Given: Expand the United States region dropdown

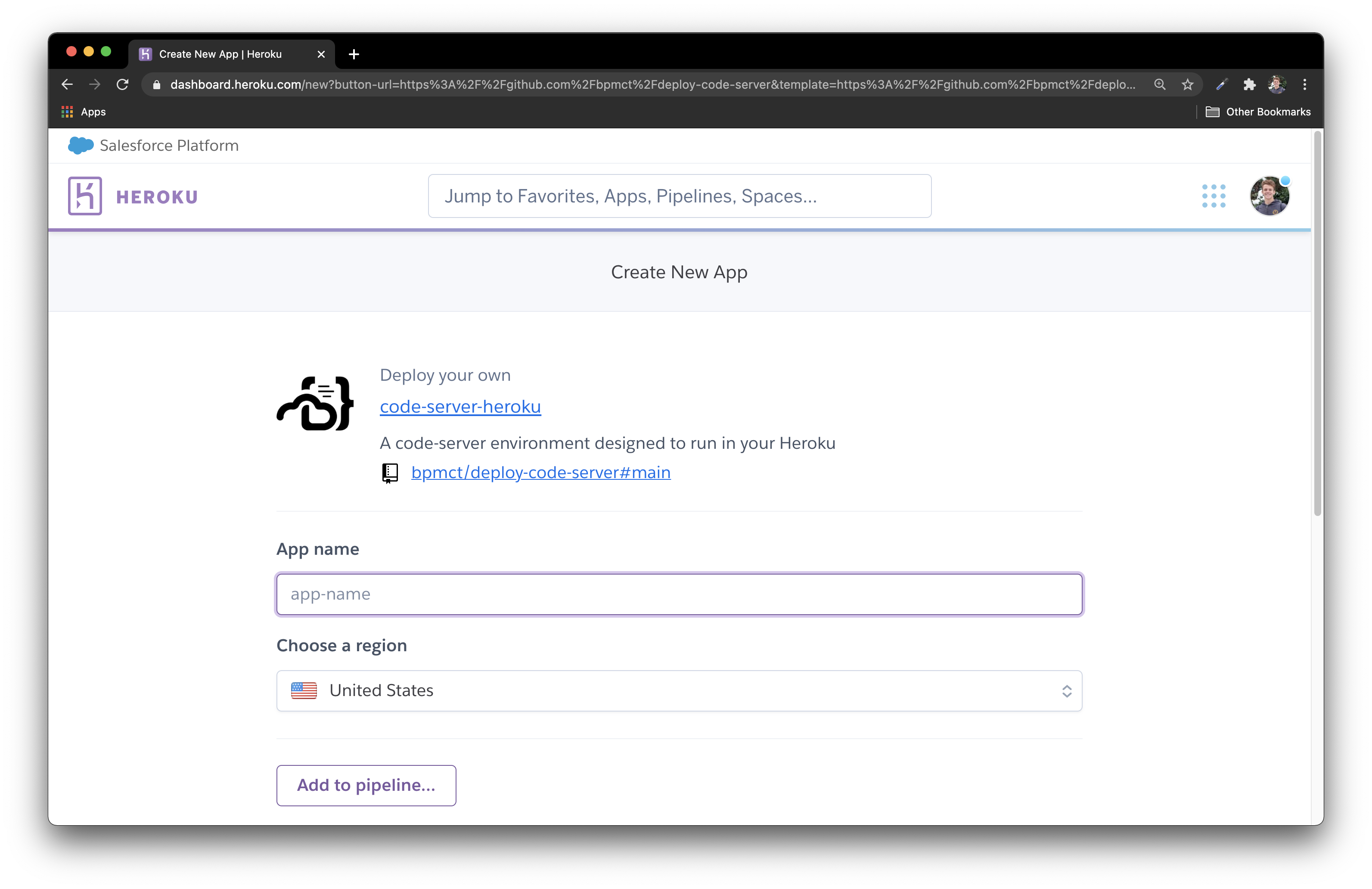Looking at the screenshot, I should 679,691.
